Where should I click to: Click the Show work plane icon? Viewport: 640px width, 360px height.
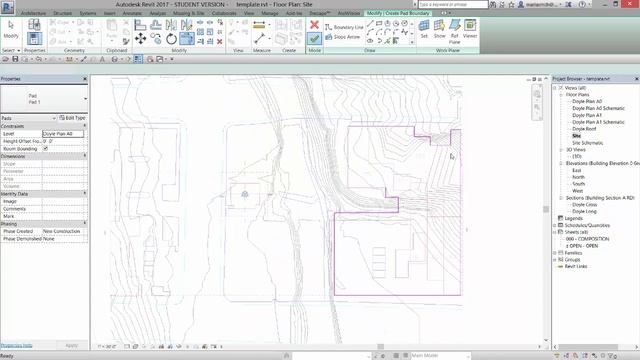439,29
